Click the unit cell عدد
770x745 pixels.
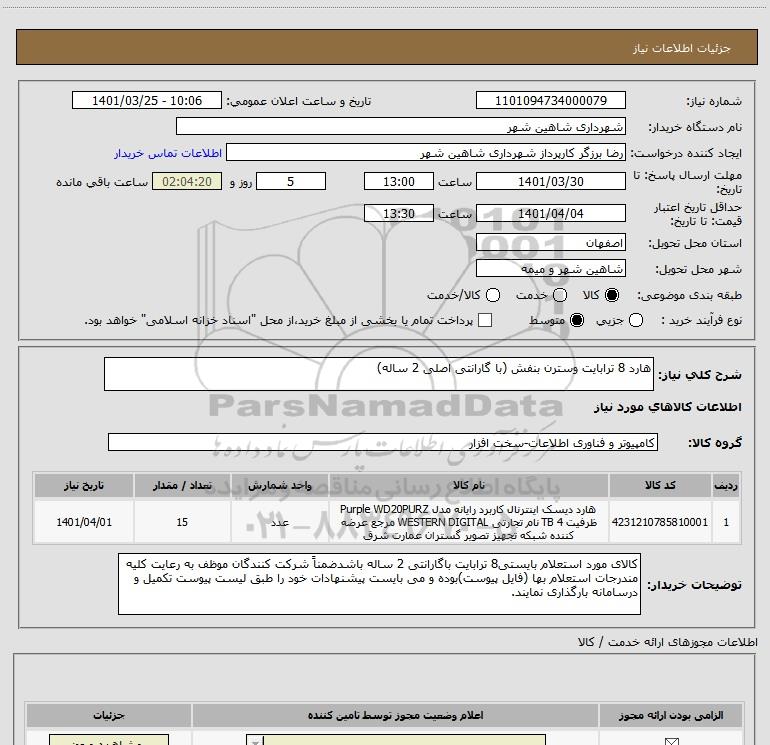(x=279, y=522)
